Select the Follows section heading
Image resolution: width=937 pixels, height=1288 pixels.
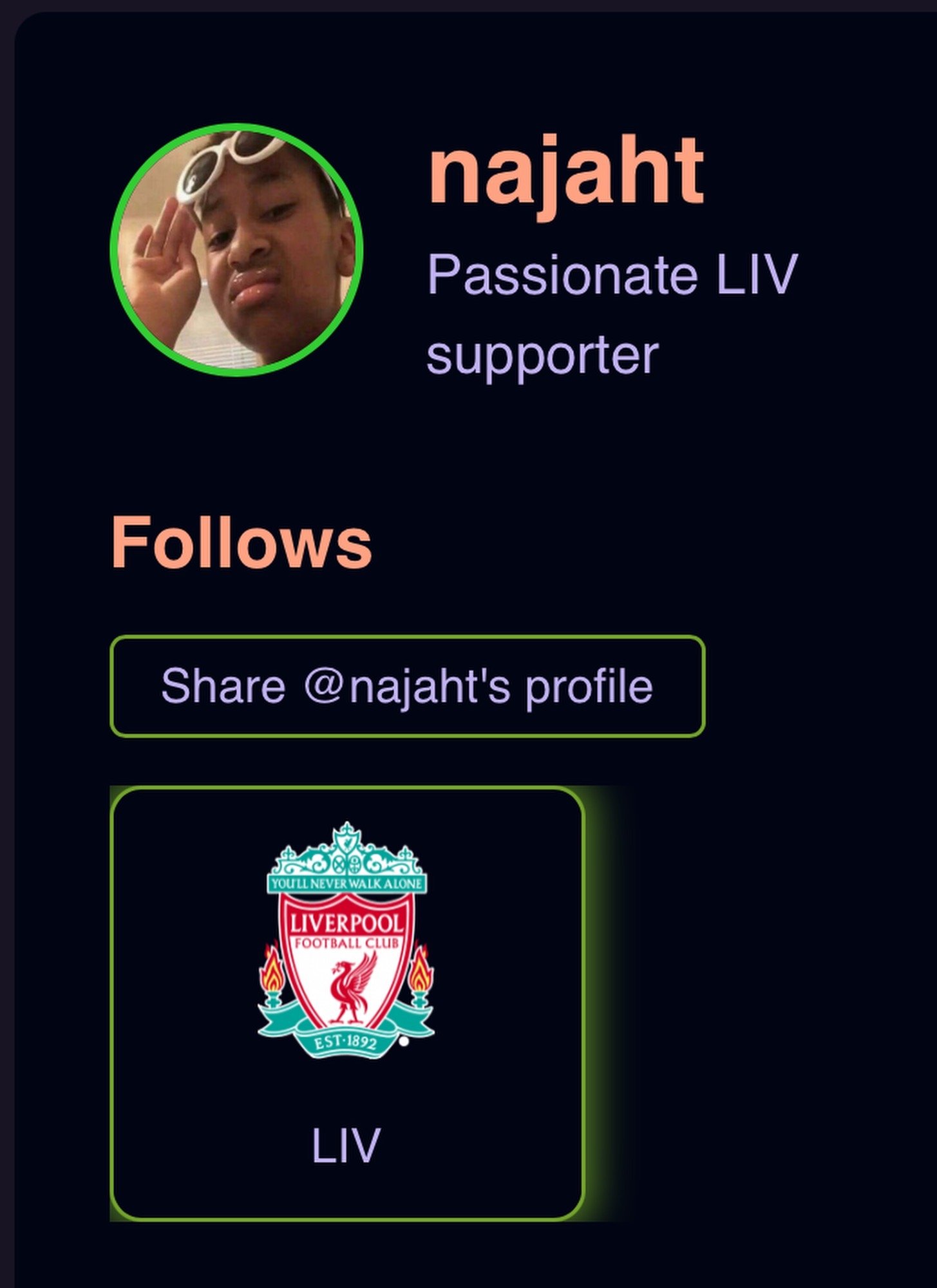(x=241, y=542)
